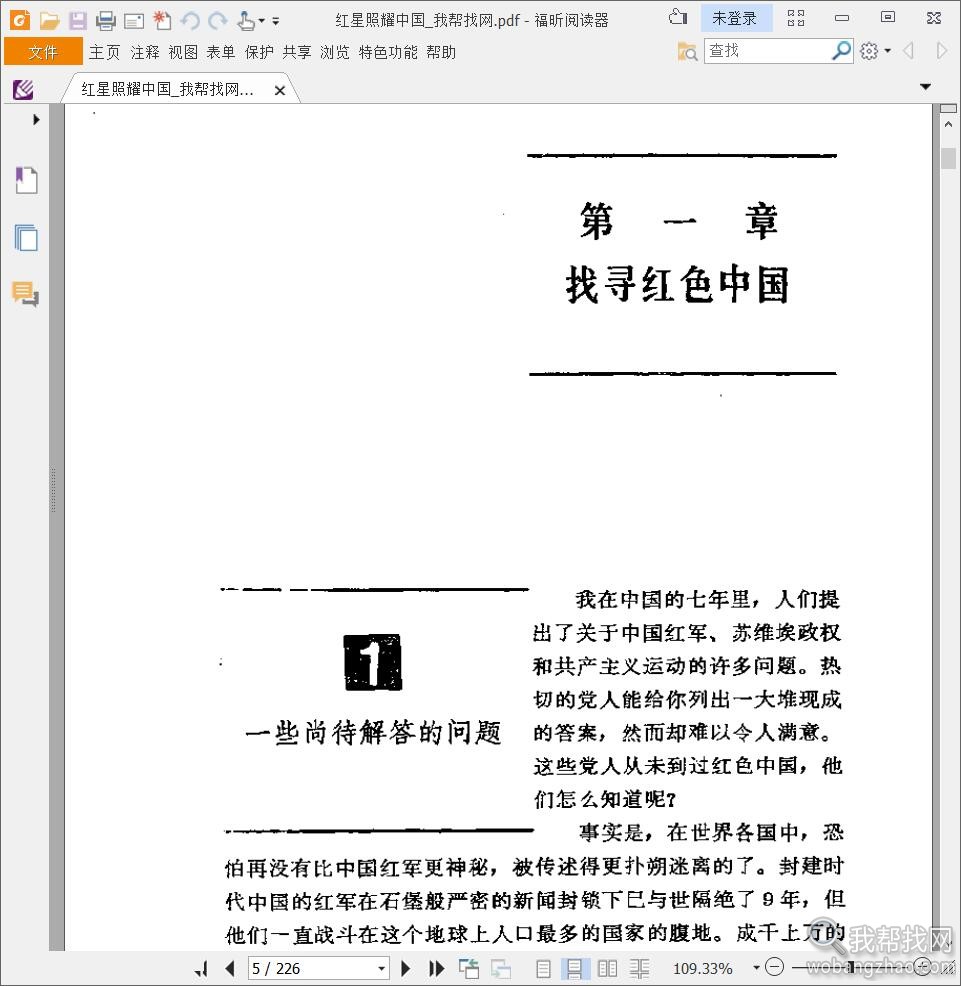This screenshot has height=986, width=961.
Task: Go to first page button
Action: tap(202, 968)
